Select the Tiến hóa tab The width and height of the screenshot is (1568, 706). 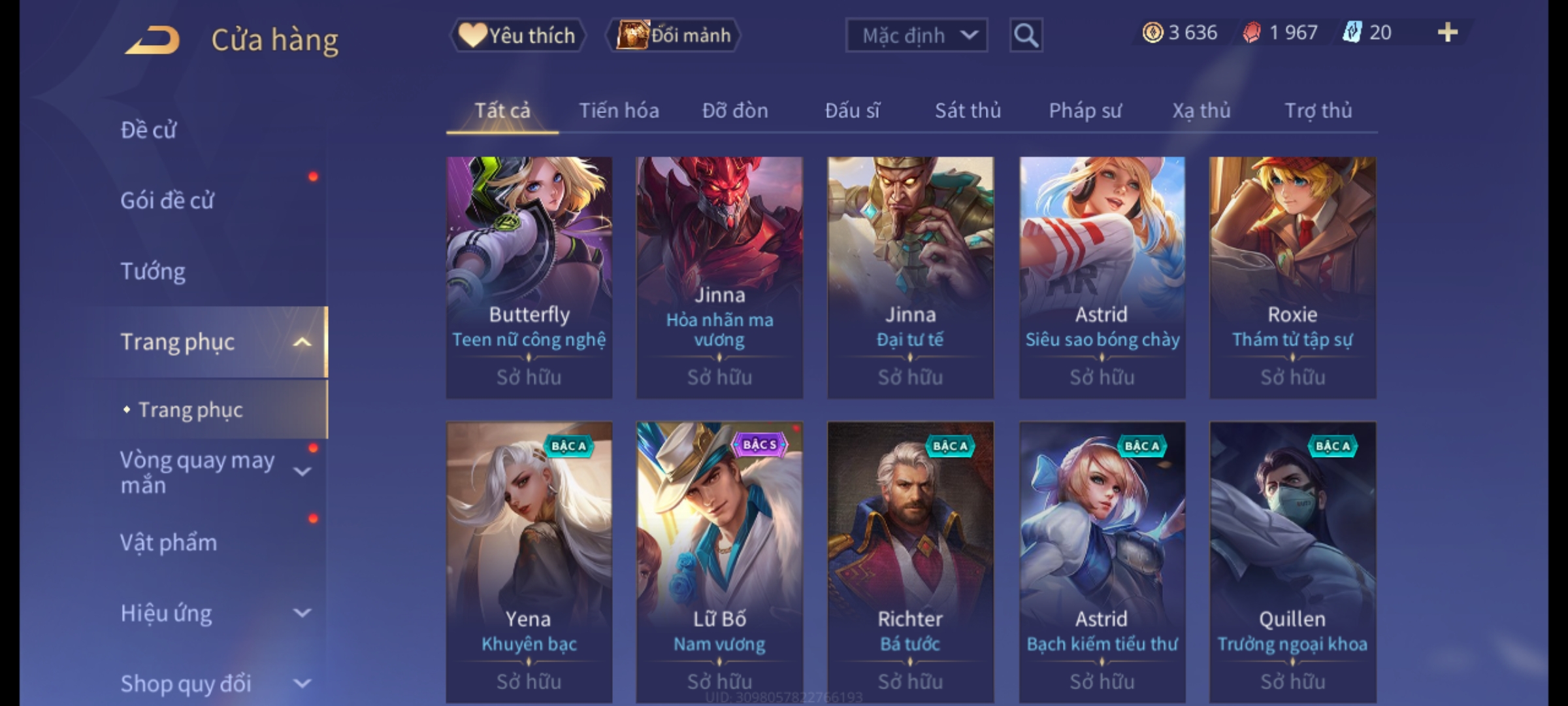(619, 110)
